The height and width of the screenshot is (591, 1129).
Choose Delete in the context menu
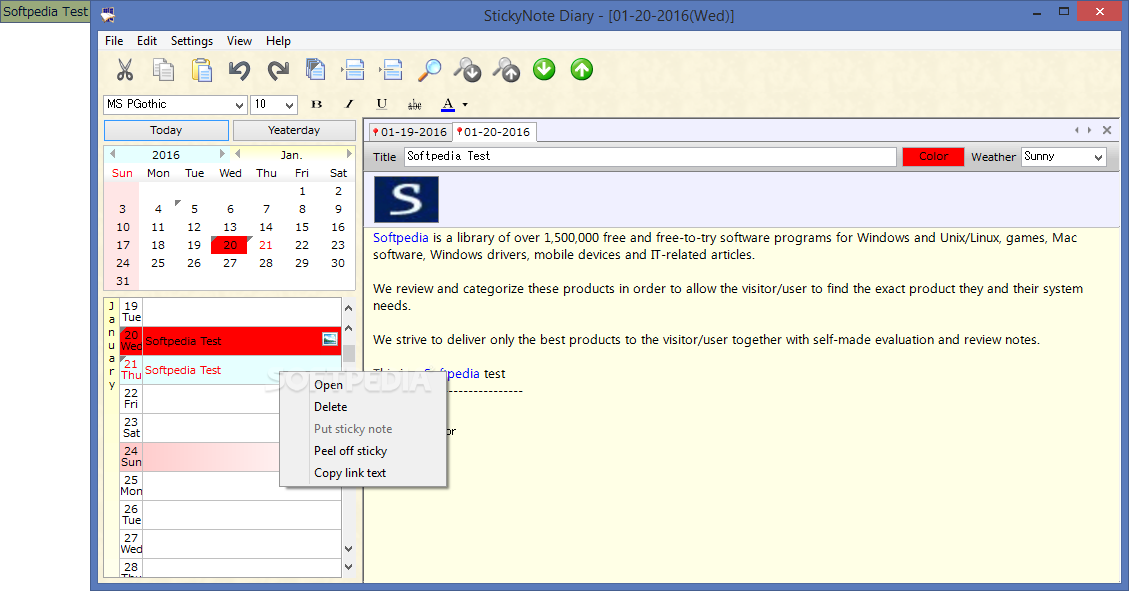point(363,407)
